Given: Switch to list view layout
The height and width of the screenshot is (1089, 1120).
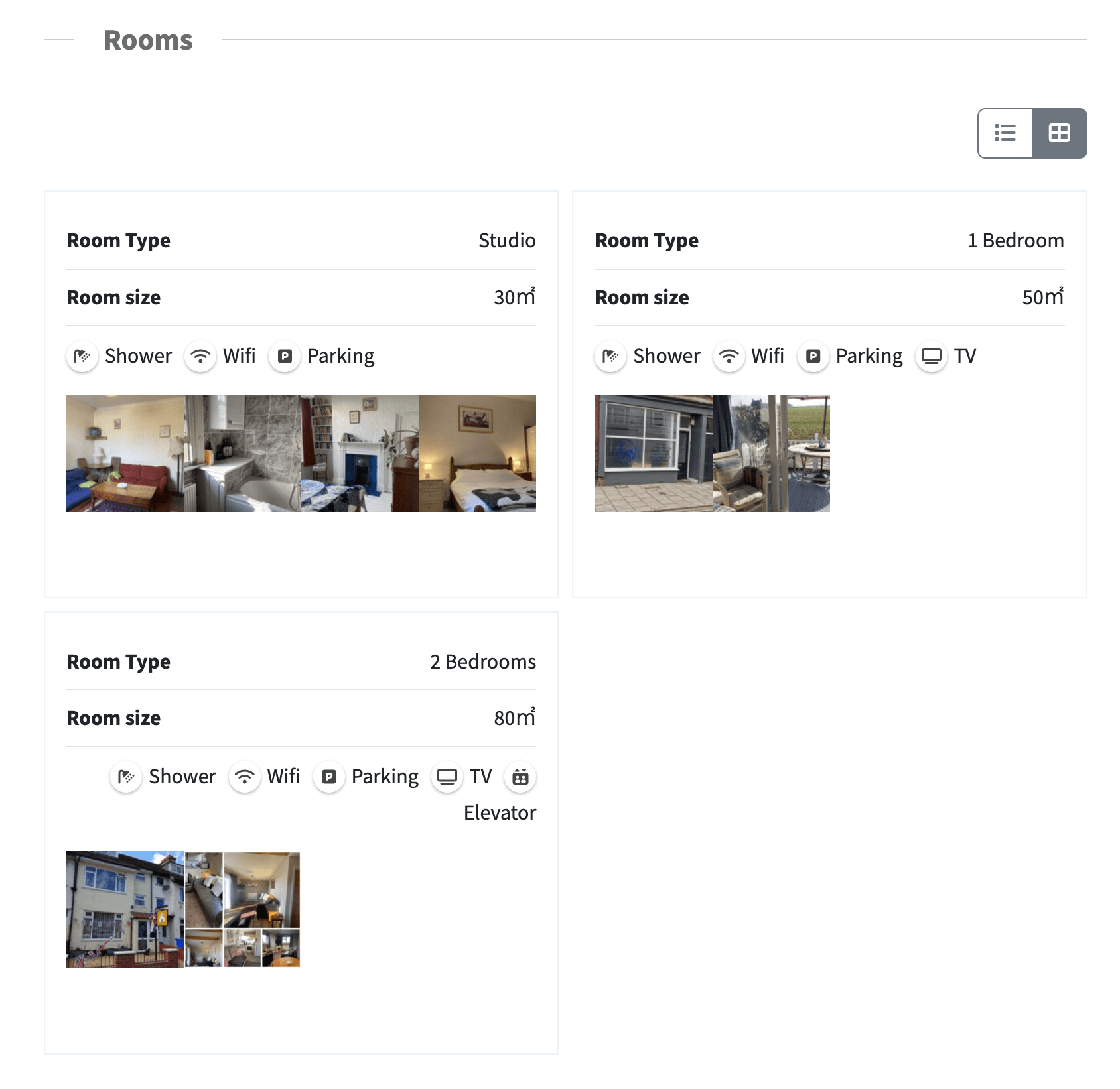Looking at the screenshot, I should pos(1005,133).
